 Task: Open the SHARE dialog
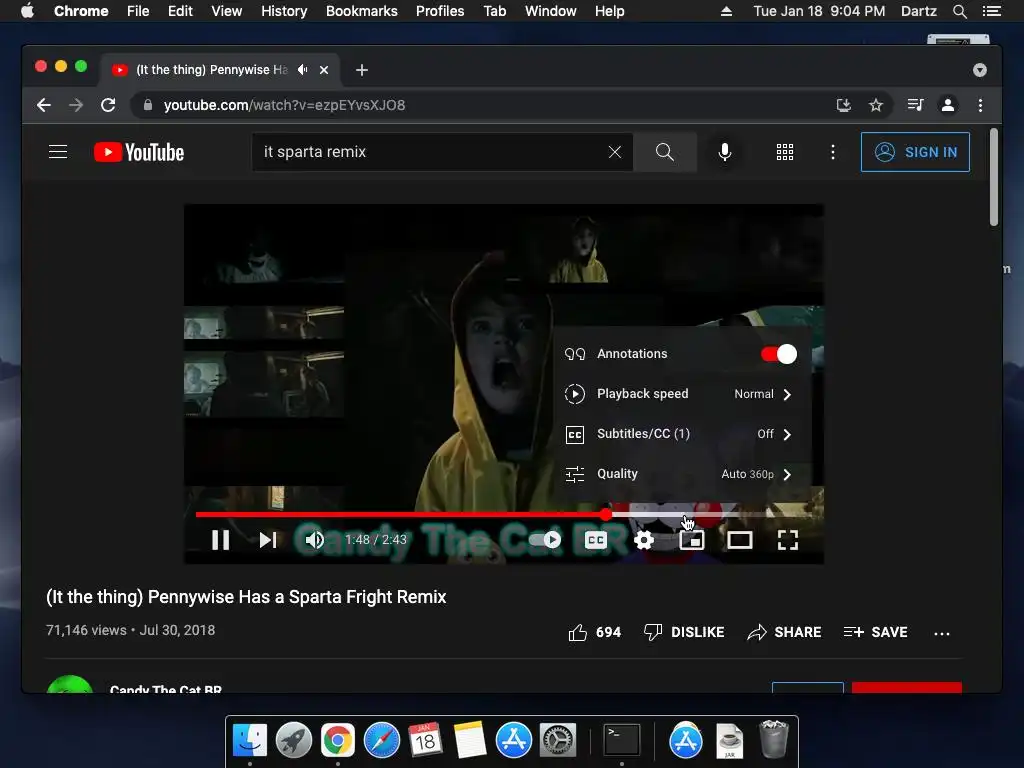pos(784,632)
